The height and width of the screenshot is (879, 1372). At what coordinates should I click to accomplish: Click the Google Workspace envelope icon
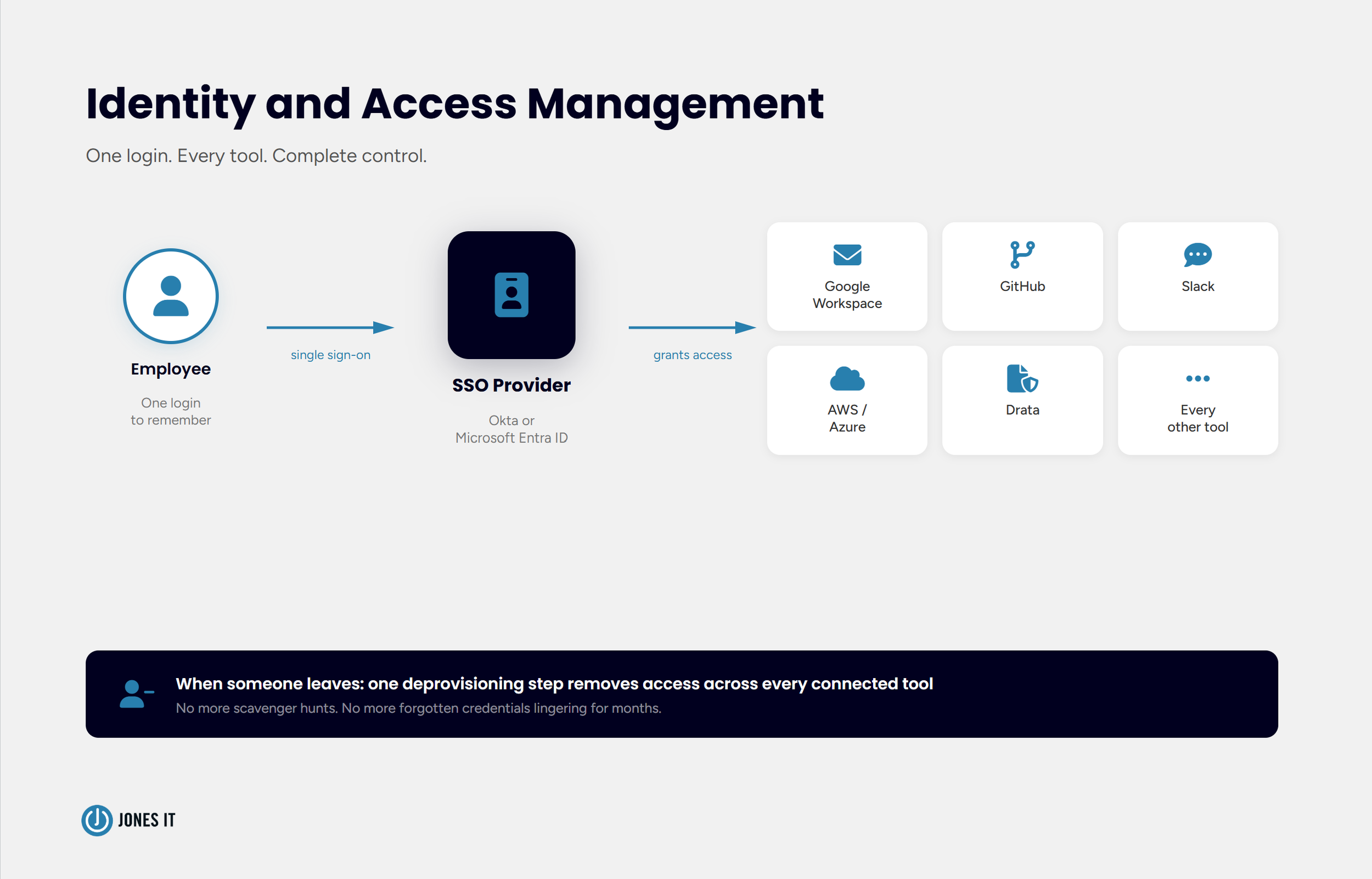(847, 255)
